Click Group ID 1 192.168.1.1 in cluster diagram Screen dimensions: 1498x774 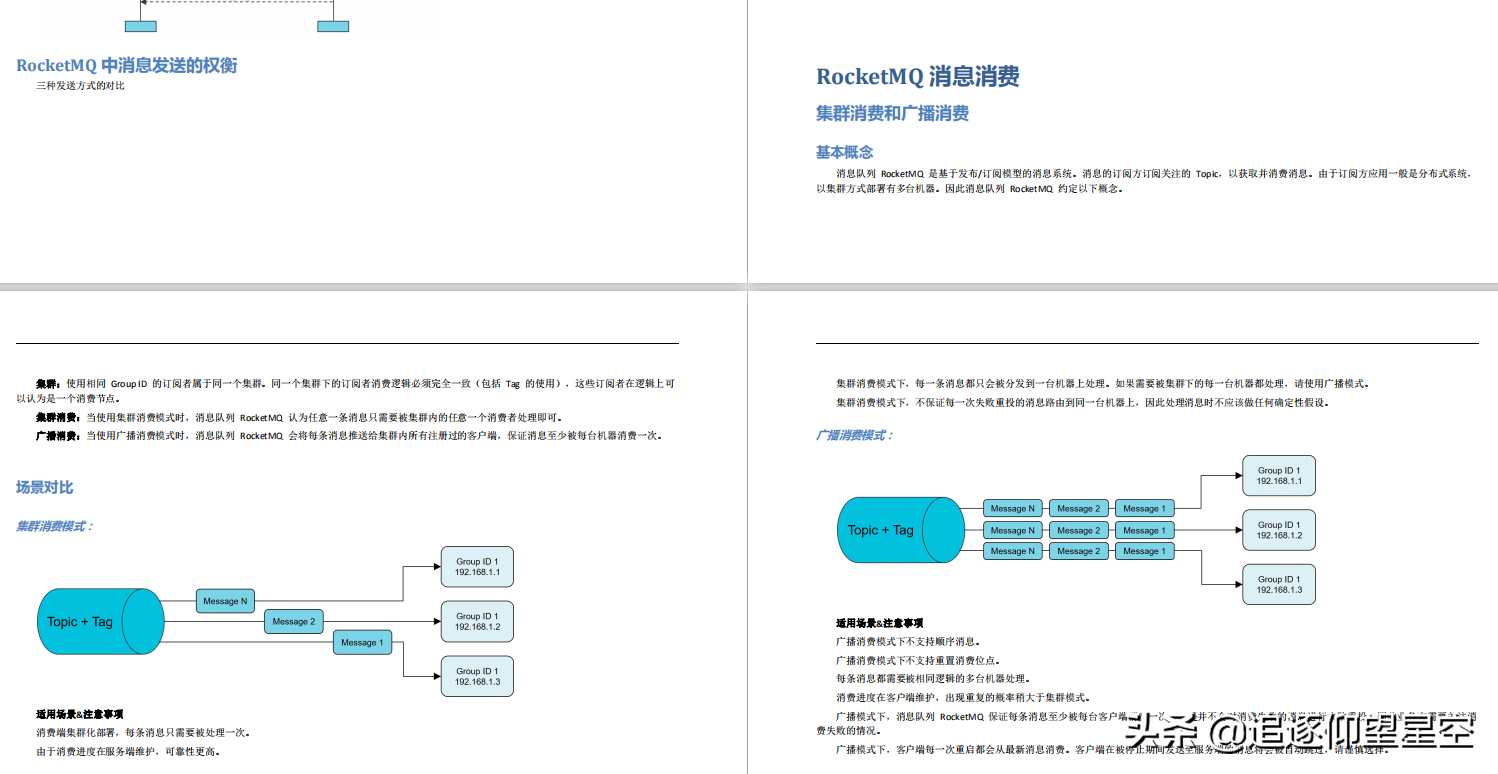click(477, 566)
